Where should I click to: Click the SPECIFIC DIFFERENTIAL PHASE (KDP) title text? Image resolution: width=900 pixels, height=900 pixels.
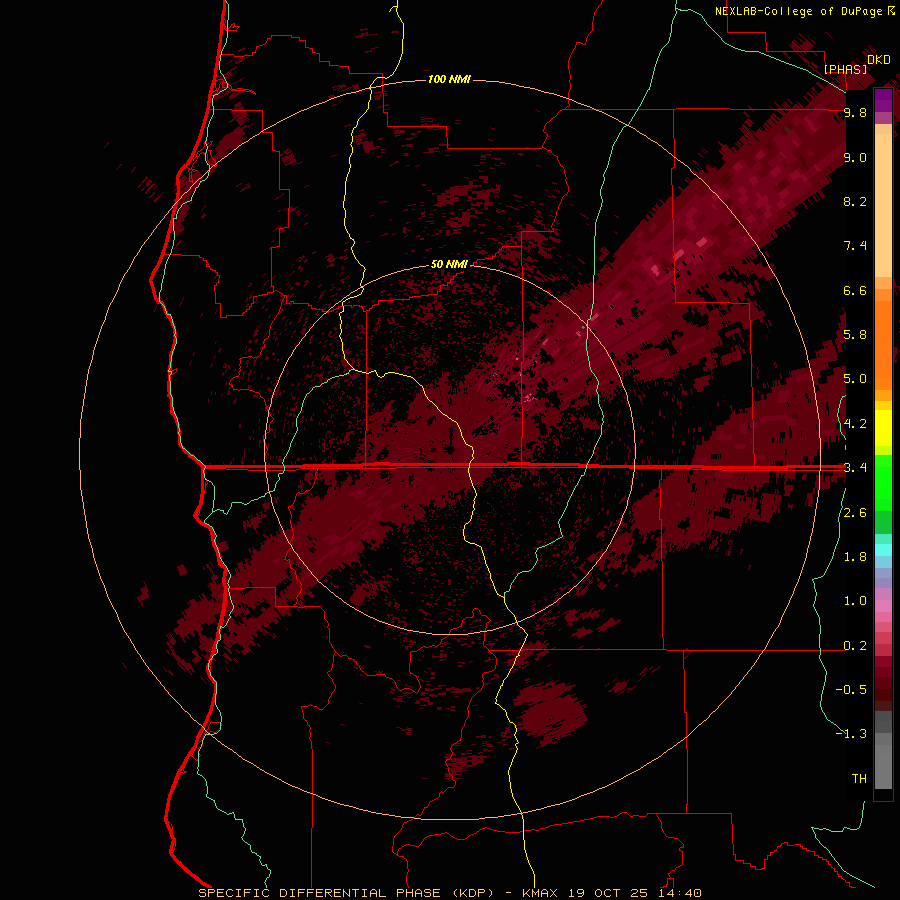(346, 893)
